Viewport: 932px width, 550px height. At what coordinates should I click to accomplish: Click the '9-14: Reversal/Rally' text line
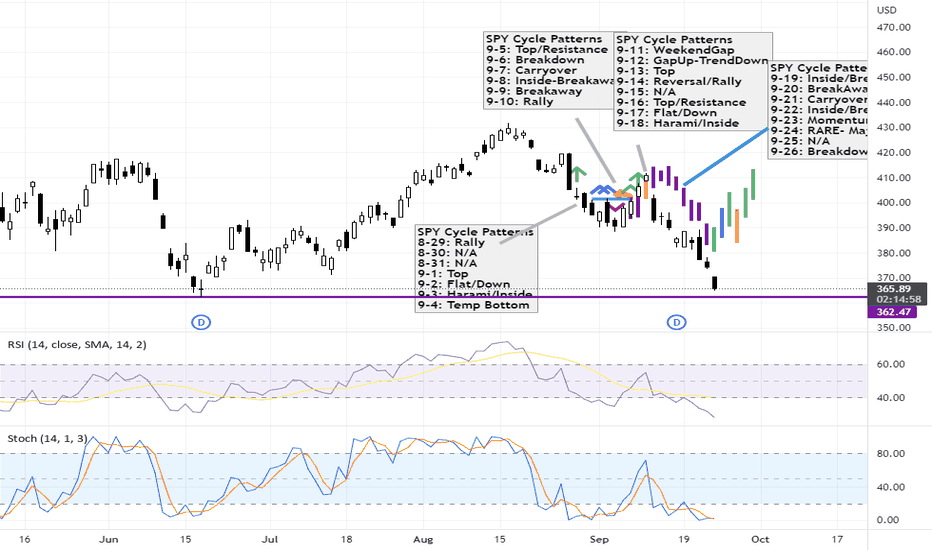coord(679,81)
